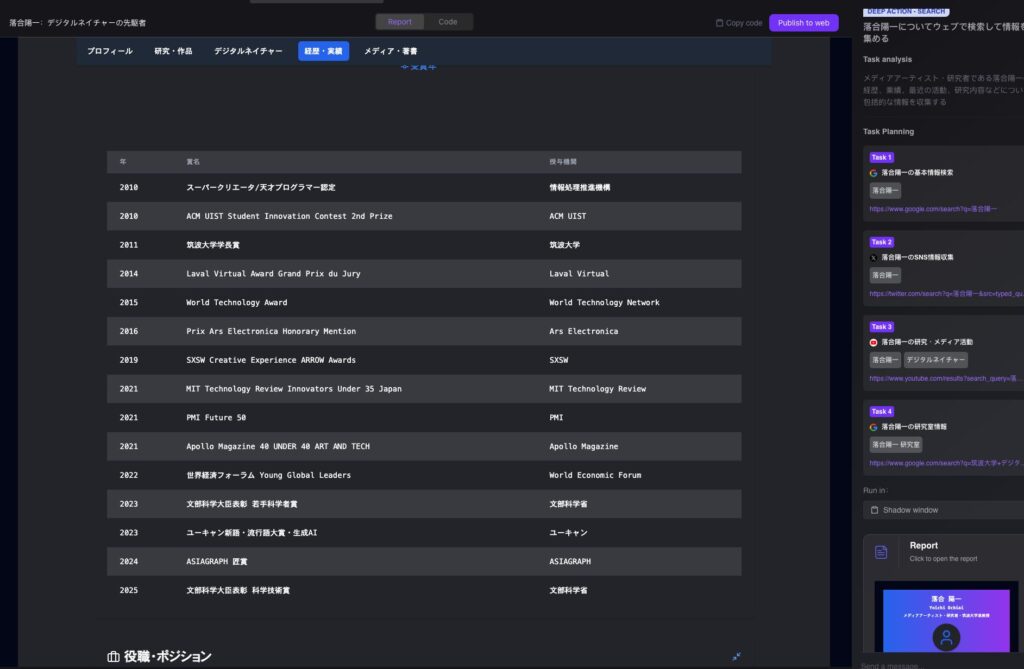Screen dimensions: 1024x669
Task: Click Laval Virtual Award Grand Prix du Jury
Action: coord(273,274)
